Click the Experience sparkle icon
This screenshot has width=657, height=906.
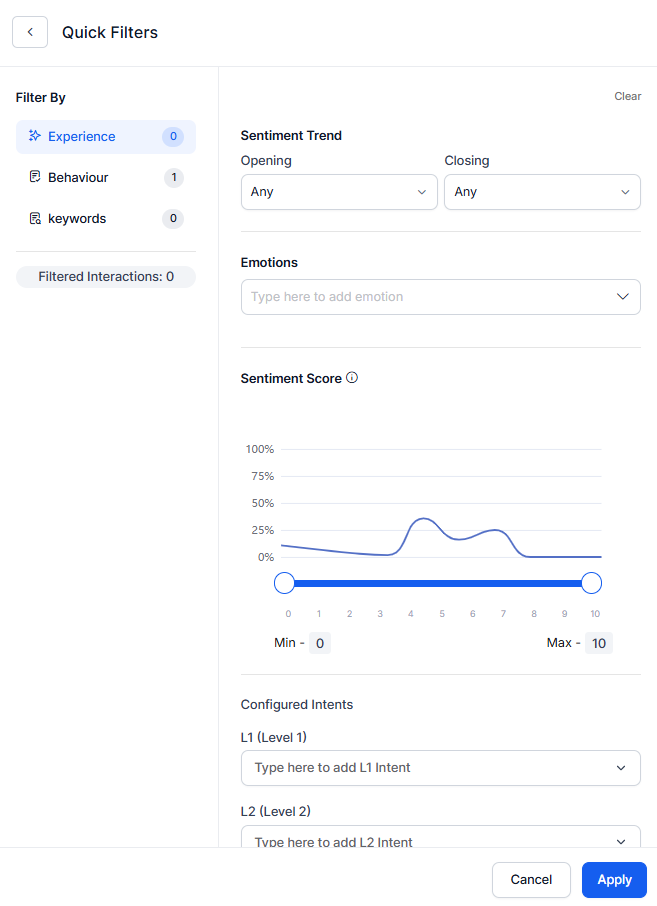[x=35, y=136]
